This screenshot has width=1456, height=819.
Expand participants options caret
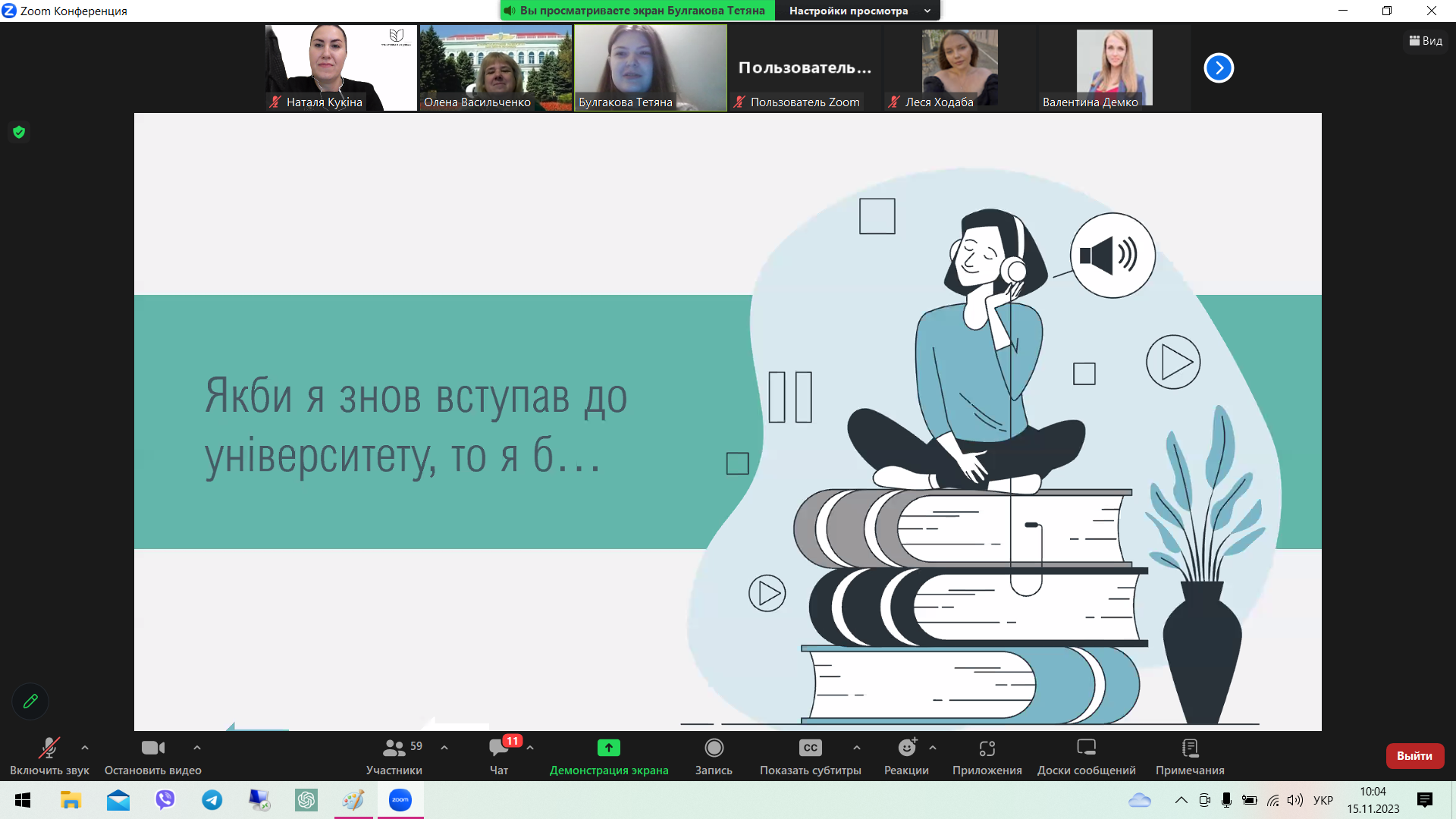click(x=444, y=748)
